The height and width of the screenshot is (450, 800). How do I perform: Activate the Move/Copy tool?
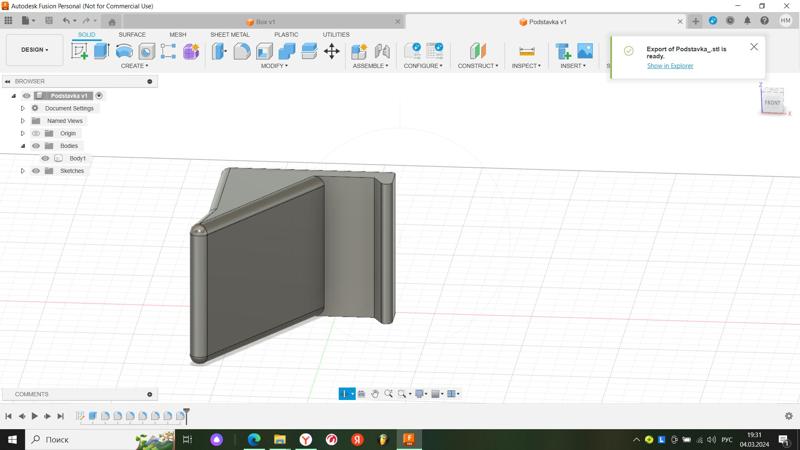tap(331, 51)
